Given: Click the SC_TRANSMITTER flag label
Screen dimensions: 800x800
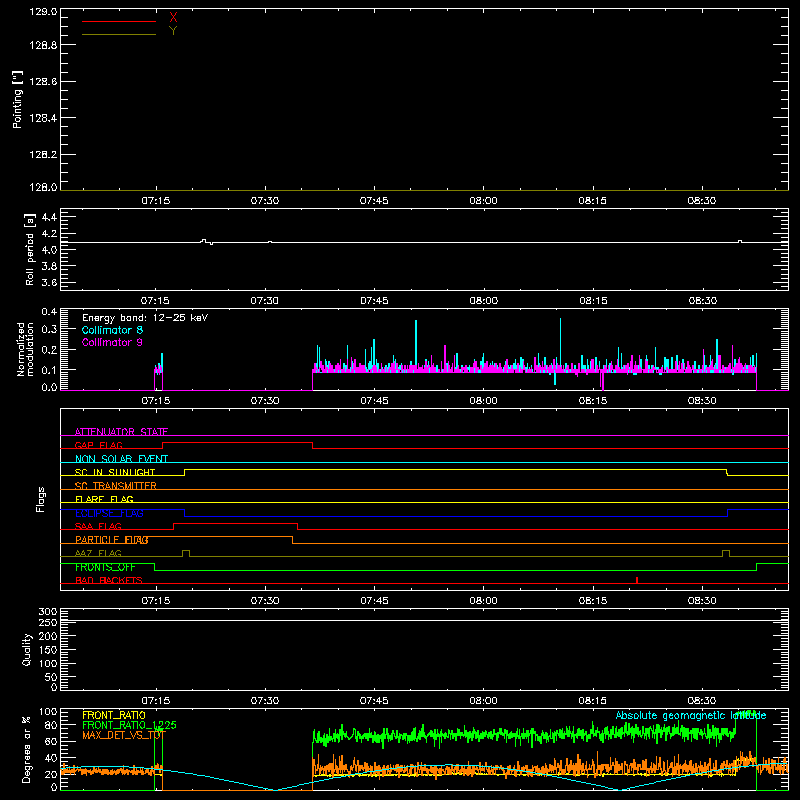Looking at the screenshot, I should (116, 486).
